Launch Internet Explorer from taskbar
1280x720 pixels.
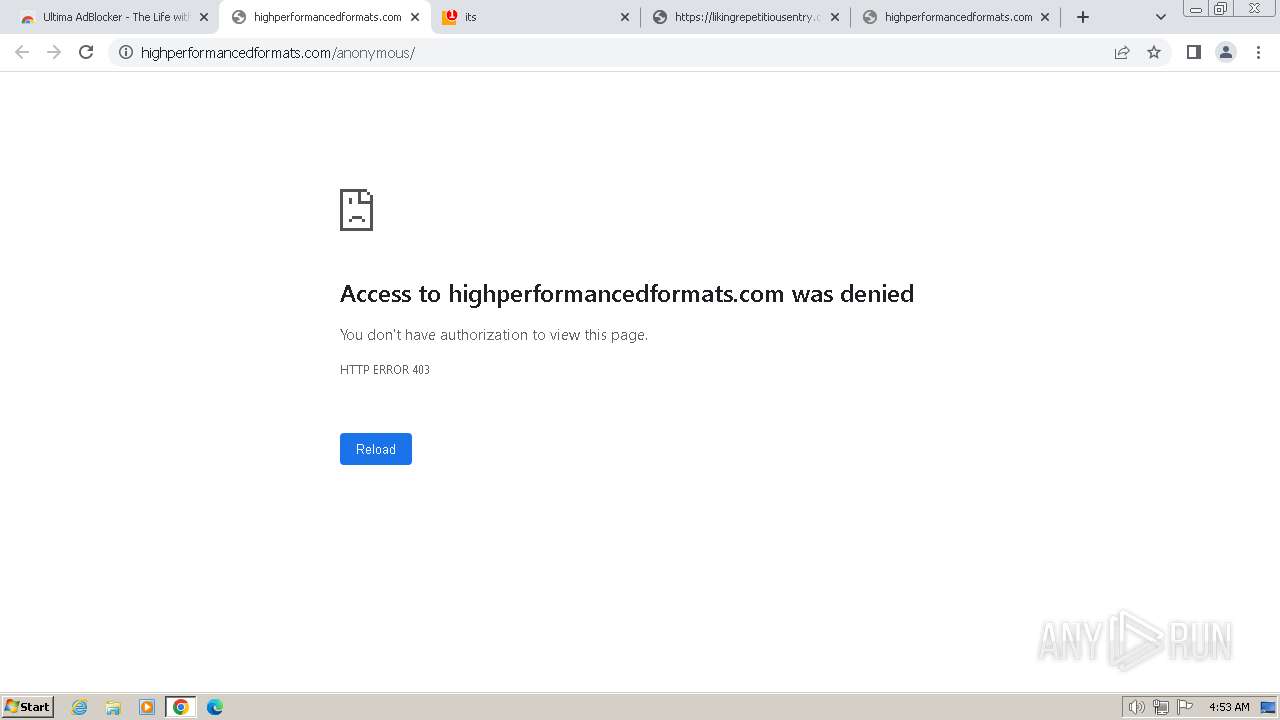point(80,707)
